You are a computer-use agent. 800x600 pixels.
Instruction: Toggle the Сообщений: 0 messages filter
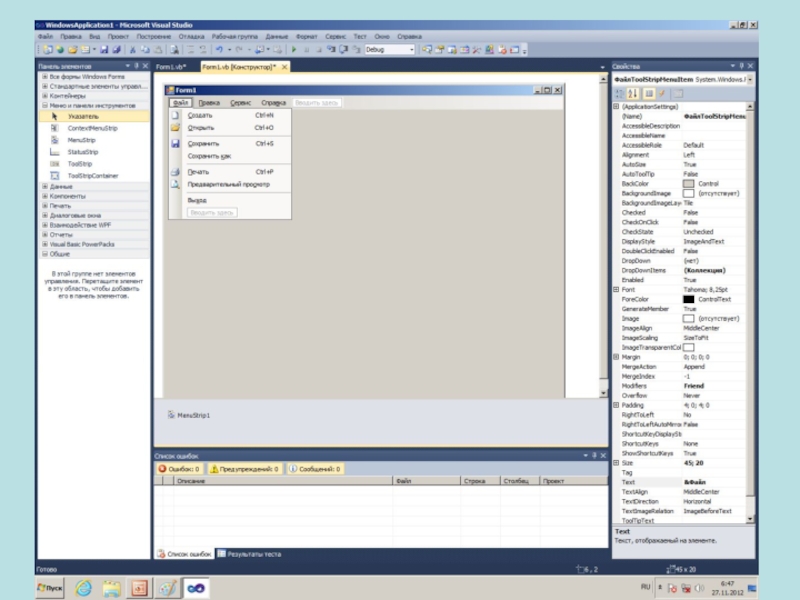click(316, 468)
